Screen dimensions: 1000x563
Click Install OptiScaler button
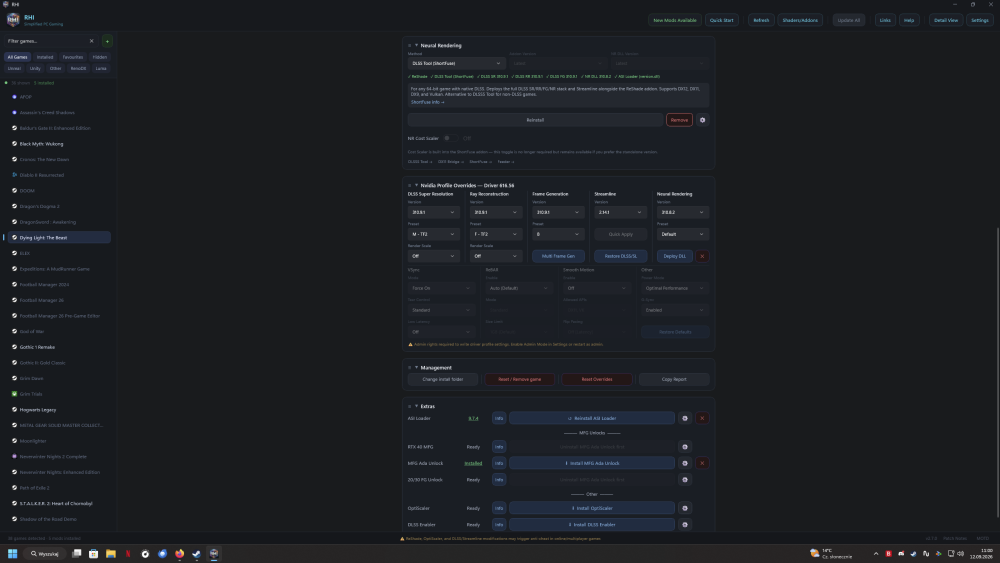592,508
